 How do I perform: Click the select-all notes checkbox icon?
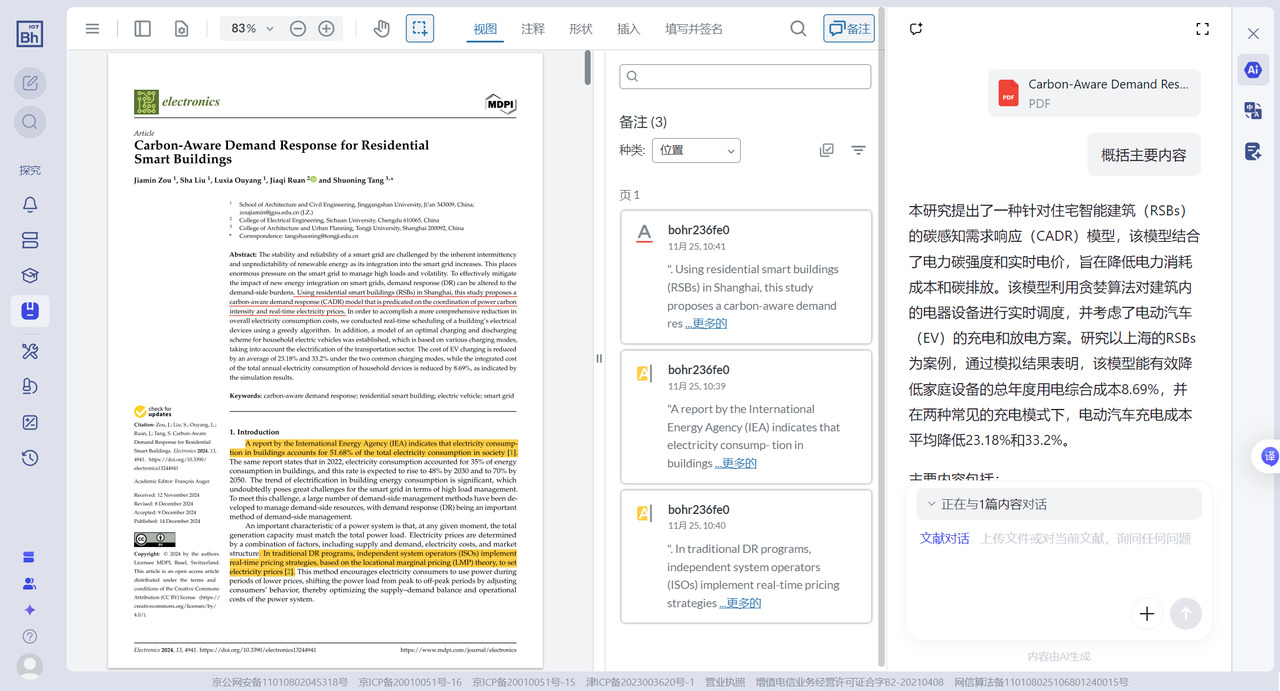point(827,150)
